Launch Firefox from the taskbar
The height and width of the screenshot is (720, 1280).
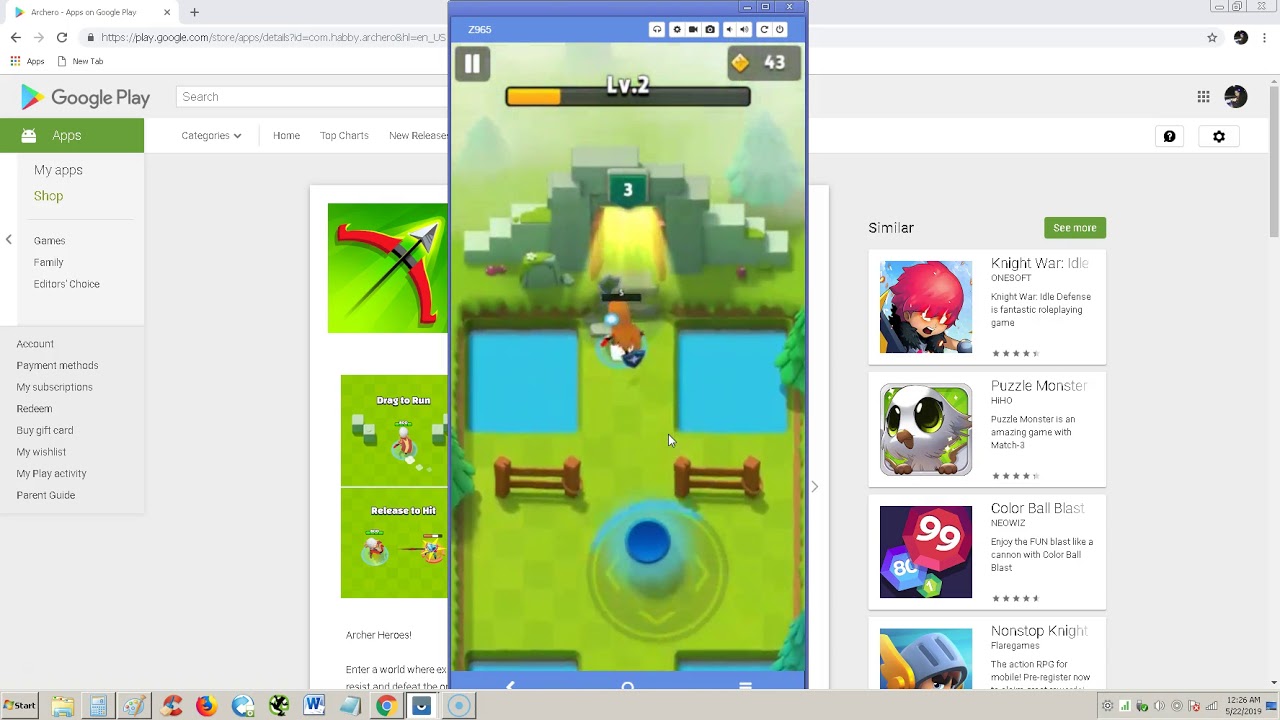click(206, 706)
